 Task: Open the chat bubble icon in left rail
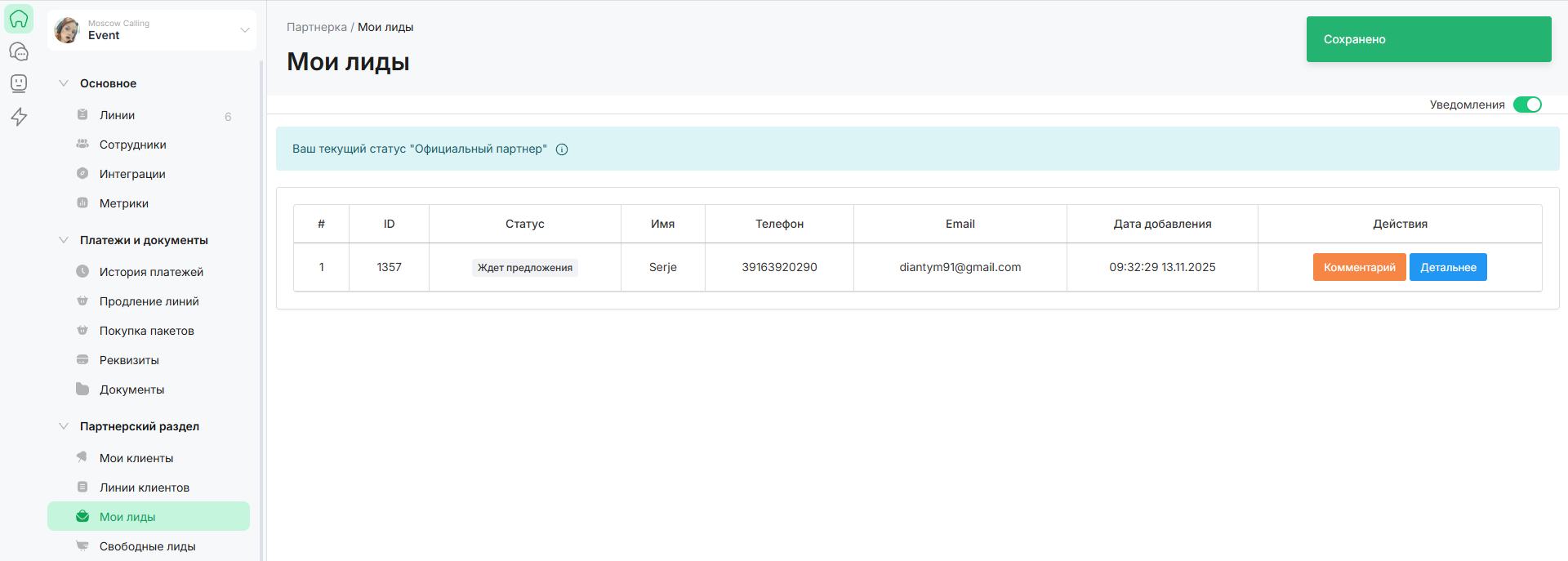(19, 51)
